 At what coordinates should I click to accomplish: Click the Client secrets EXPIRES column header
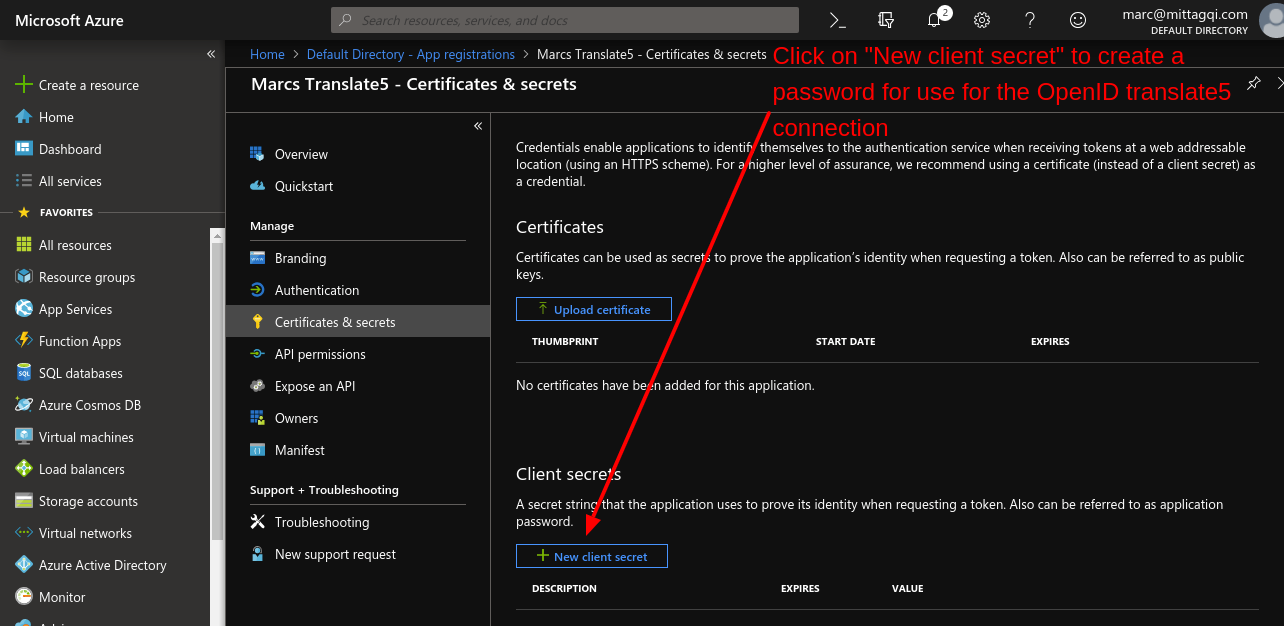[x=800, y=588]
